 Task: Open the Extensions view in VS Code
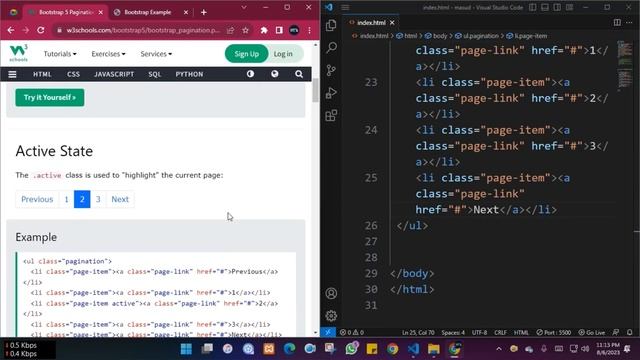[x=331, y=116]
